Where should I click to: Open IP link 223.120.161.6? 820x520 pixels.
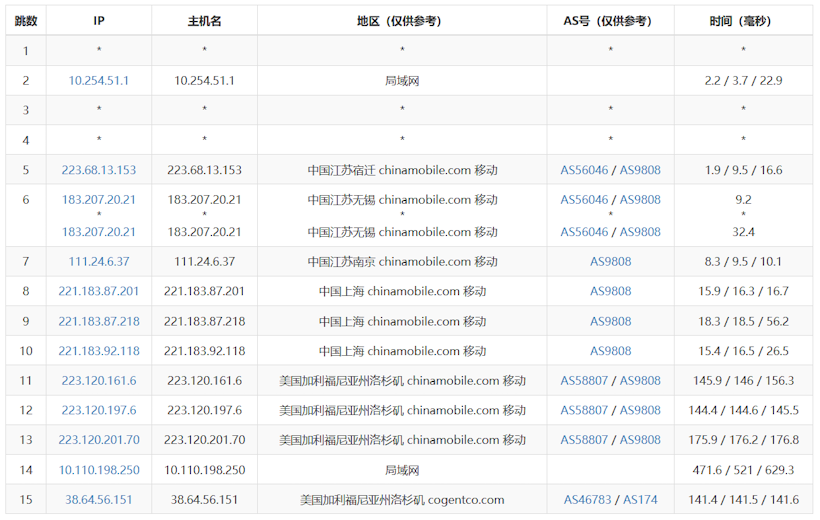(99, 381)
